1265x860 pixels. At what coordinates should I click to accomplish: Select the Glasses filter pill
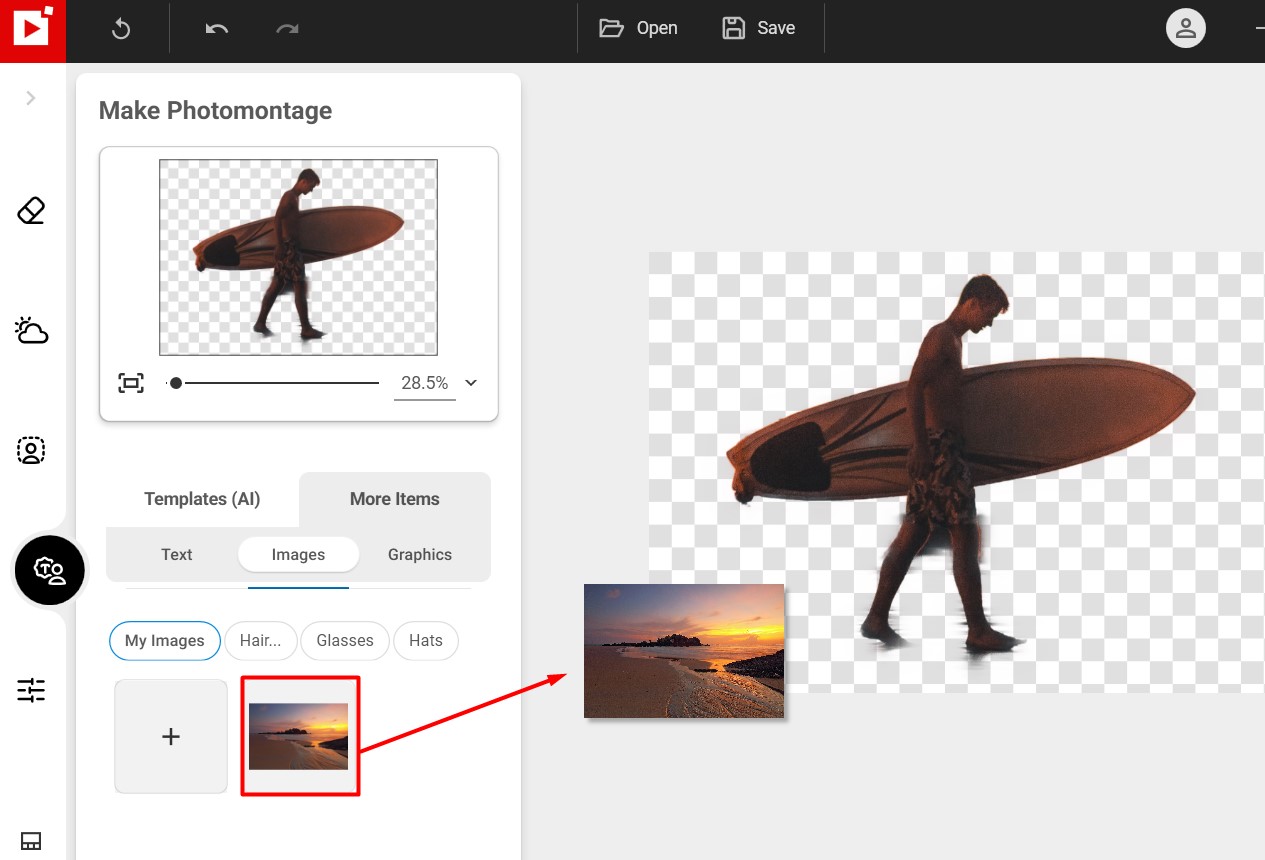point(344,641)
